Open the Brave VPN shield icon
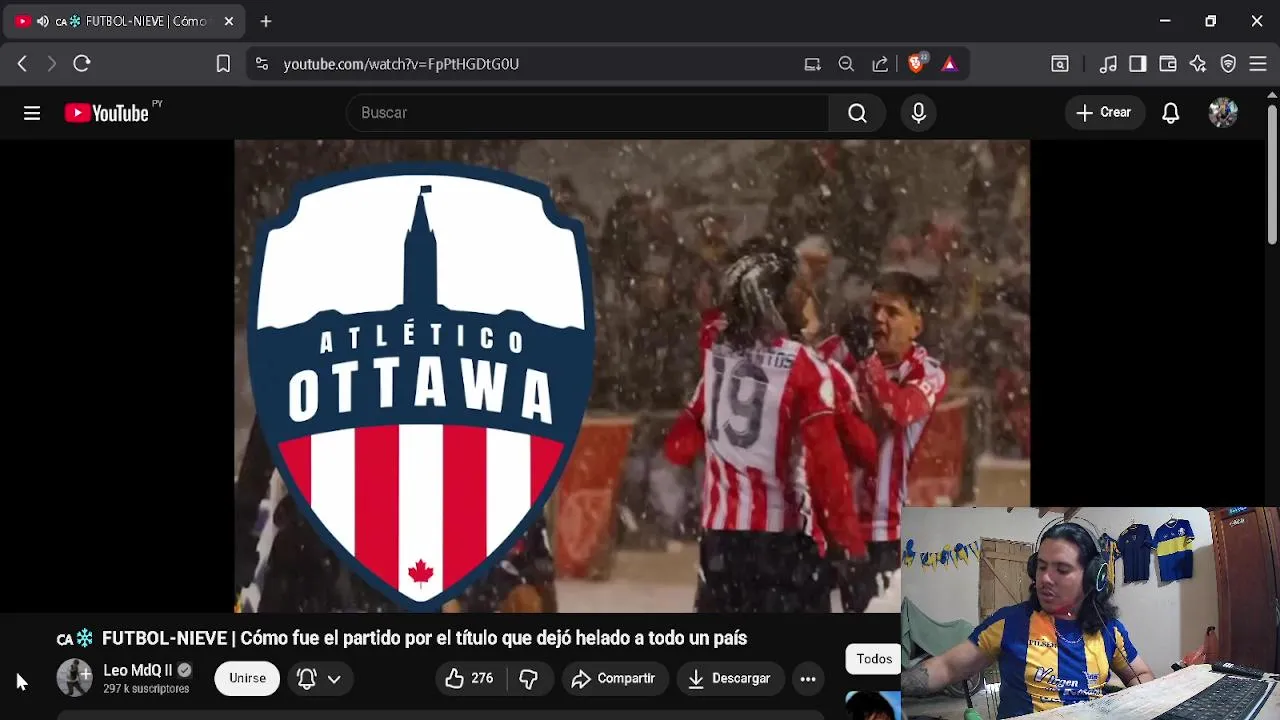 (x=1229, y=64)
